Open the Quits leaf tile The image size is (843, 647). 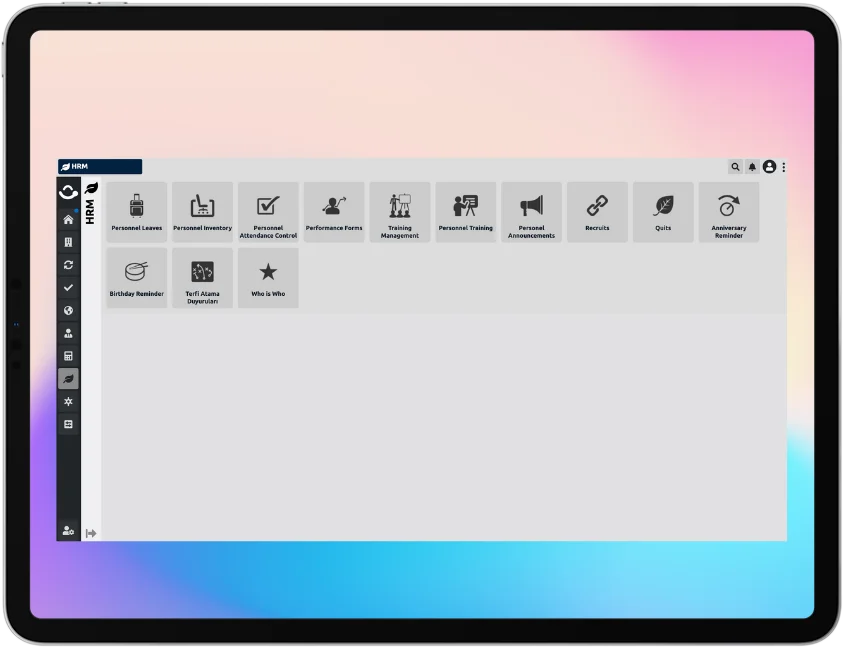tap(663, 211)
